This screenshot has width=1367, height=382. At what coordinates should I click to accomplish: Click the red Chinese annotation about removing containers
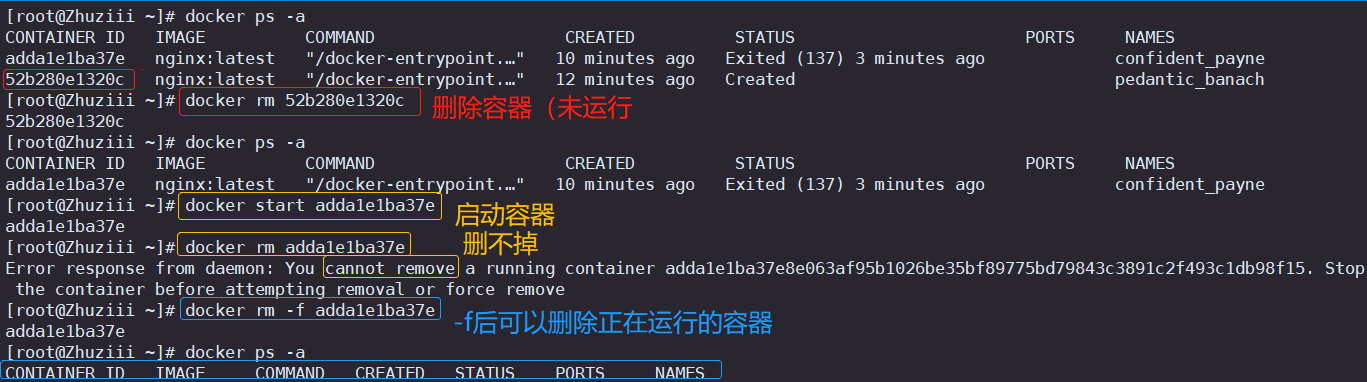tap(532, 108)
